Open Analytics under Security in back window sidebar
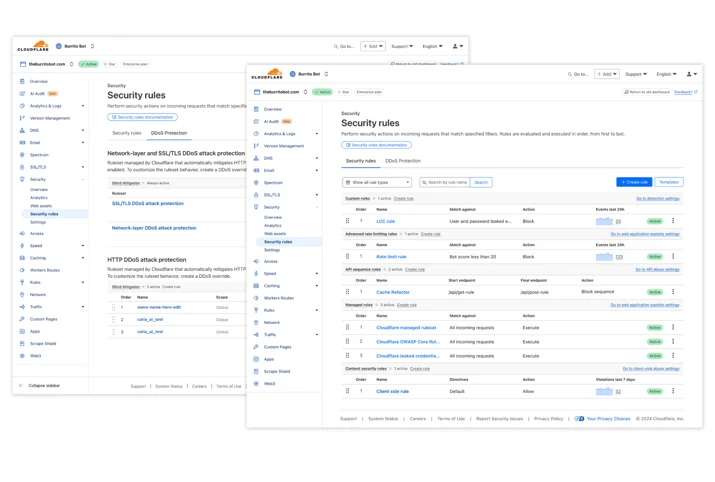The height and width of the screenshot is (482, 715). pyautogui.click(x=39, y=197)
